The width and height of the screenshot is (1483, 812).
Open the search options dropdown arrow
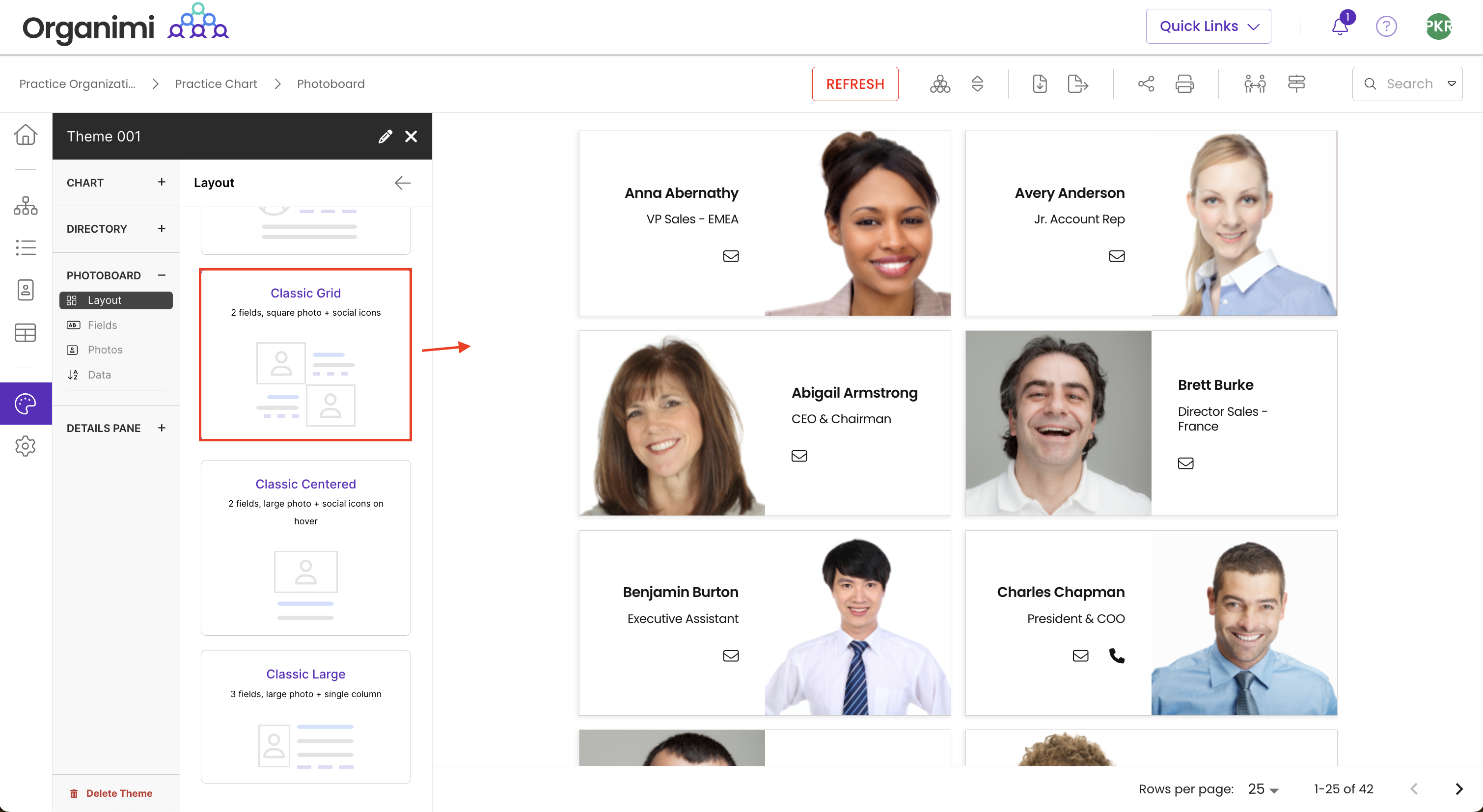[x=1452, y=84]
